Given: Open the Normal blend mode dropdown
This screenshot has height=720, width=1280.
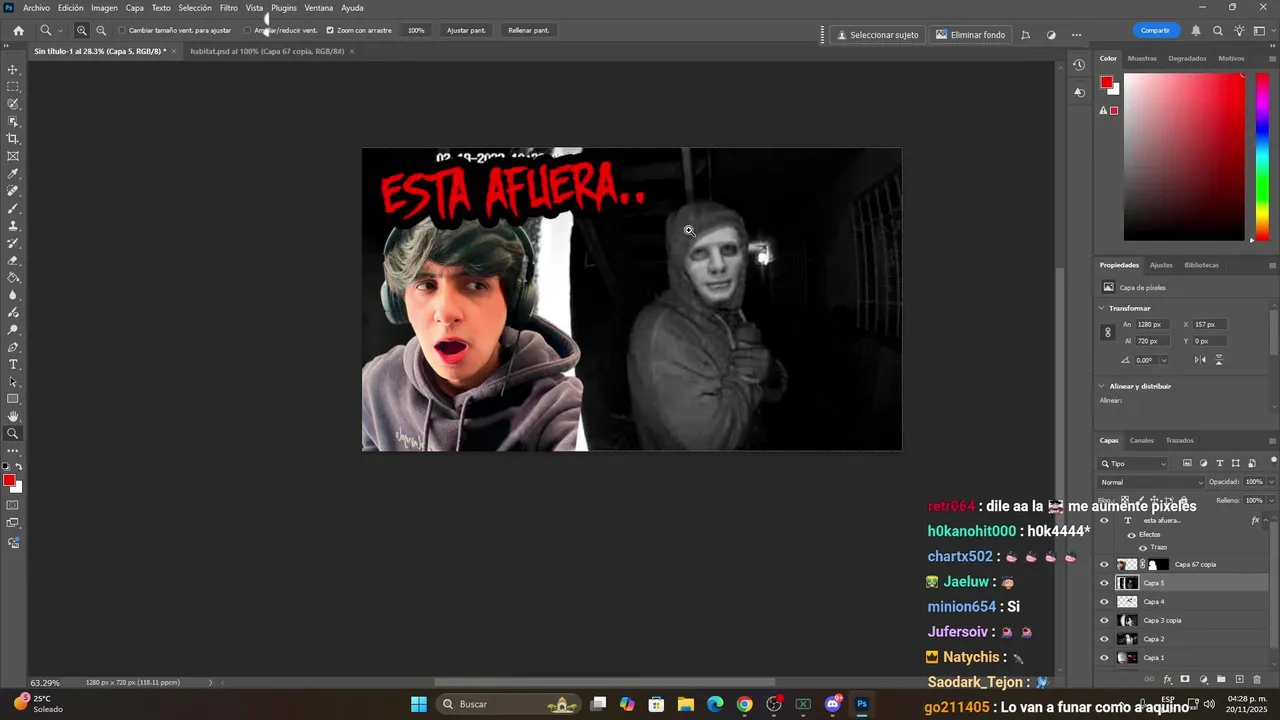Looking at the screenshot, I should [1150, 482].
